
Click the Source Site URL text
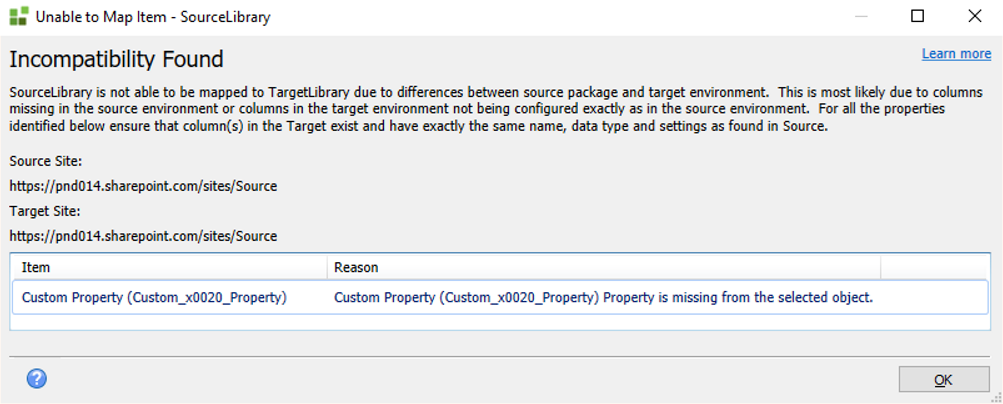pyautogui.click(x=143, y=185)
